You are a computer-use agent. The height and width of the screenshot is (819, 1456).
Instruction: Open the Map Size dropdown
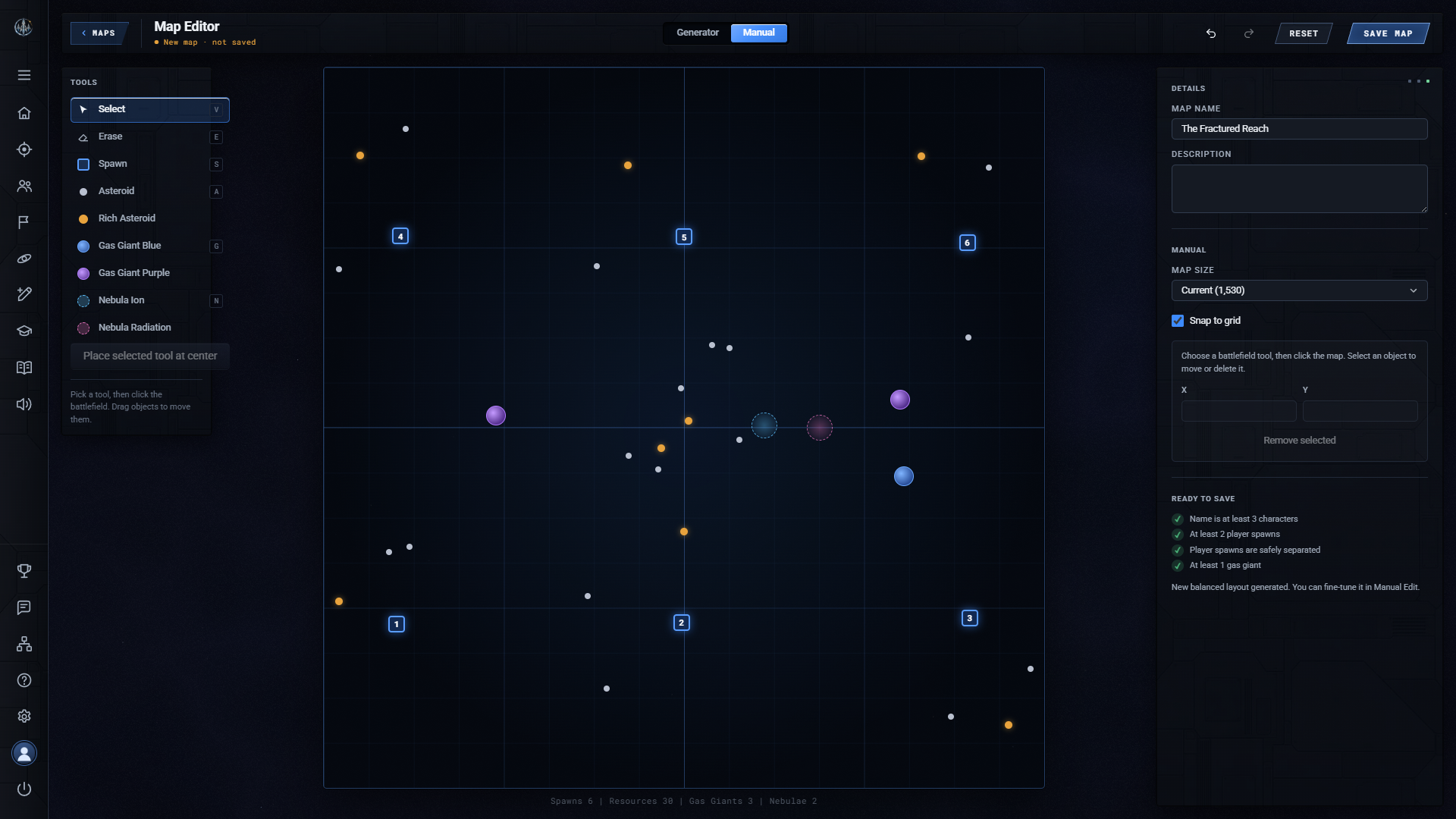pos(1299,290)
